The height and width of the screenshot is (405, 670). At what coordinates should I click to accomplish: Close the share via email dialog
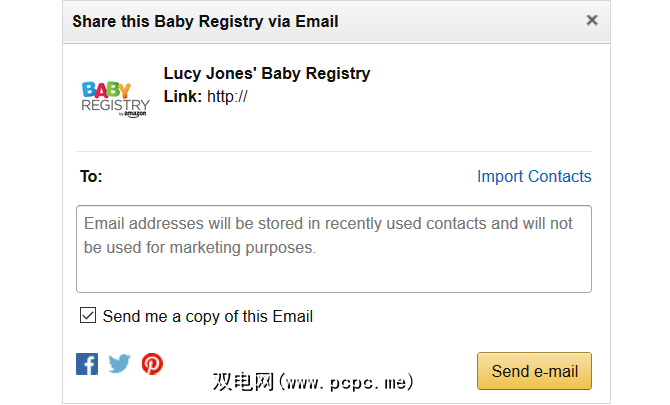[592, 20]
